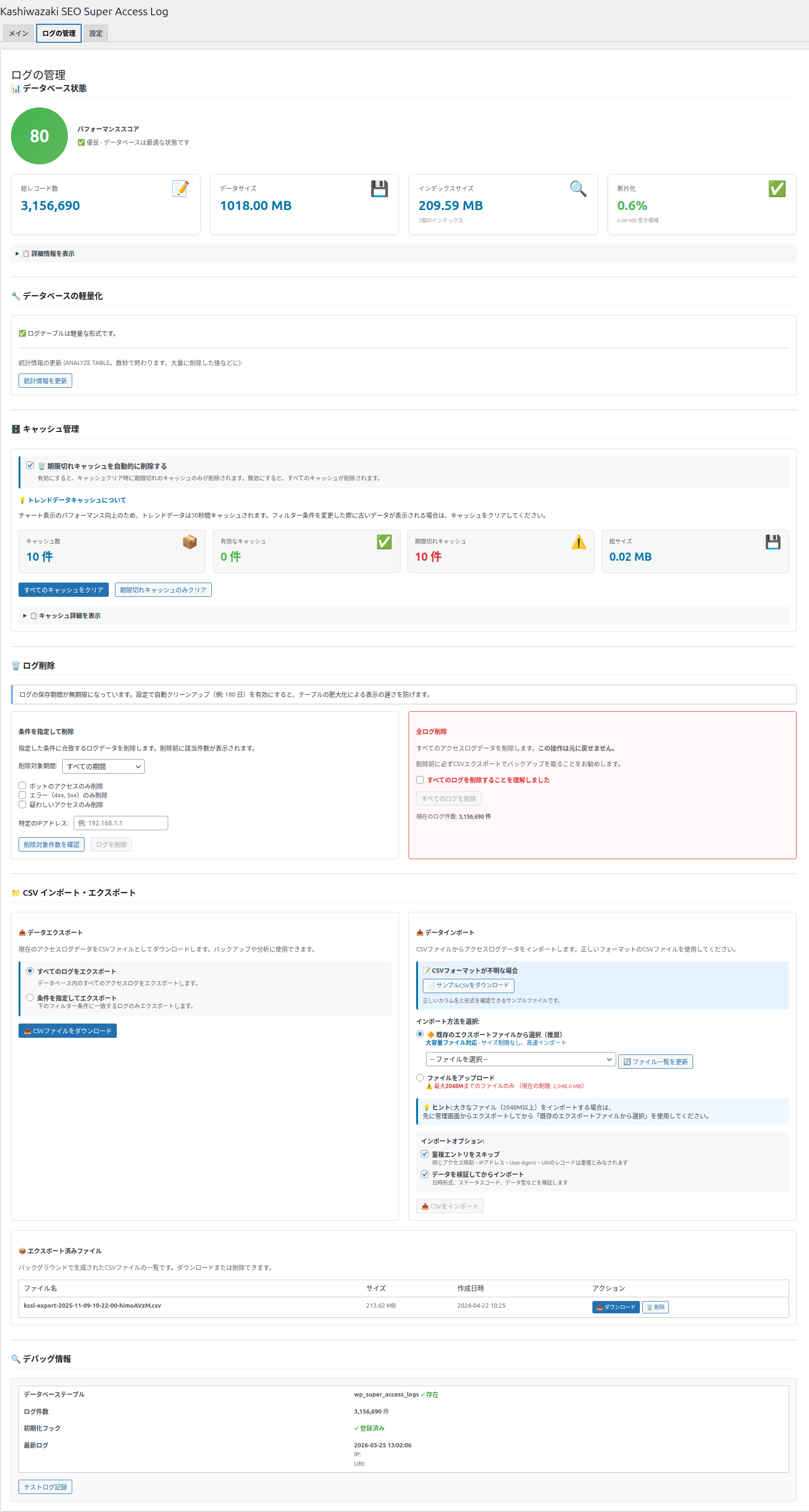Click ファイル一覧を更新 button
This screenshot has width=809, height=1512.
pos(655,1062)
